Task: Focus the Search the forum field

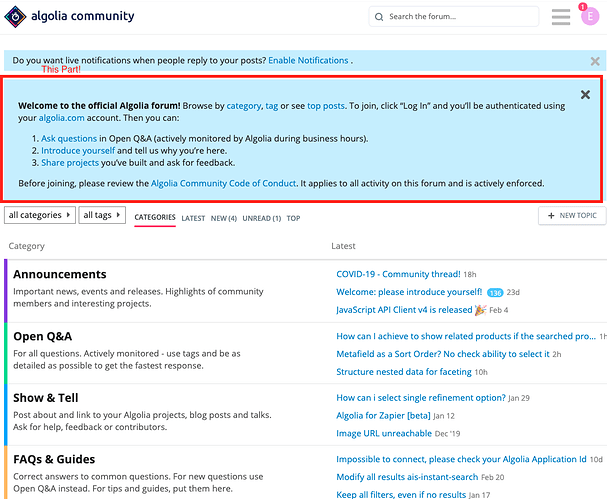Action: 454,17
